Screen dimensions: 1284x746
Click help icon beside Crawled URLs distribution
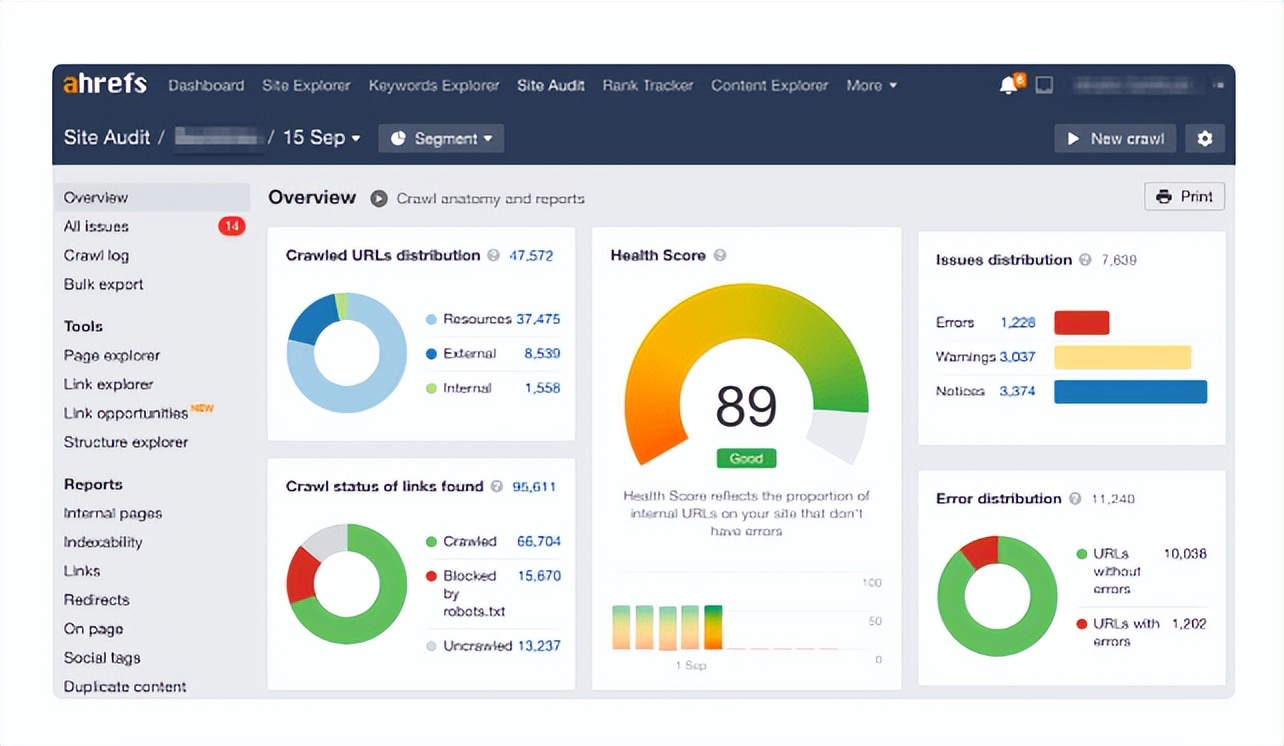(x=493, y=256)
